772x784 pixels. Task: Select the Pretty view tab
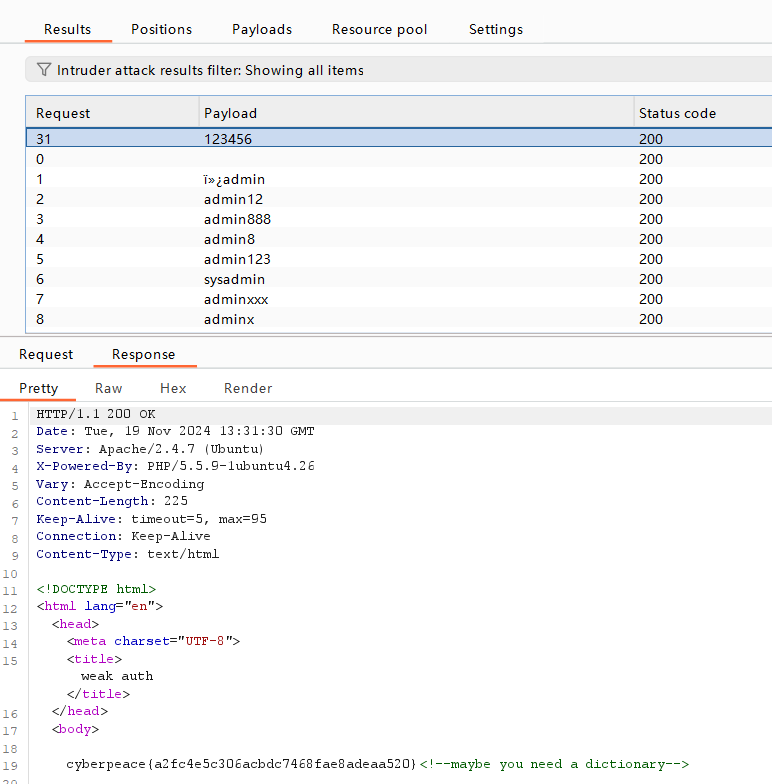(38, 388)
